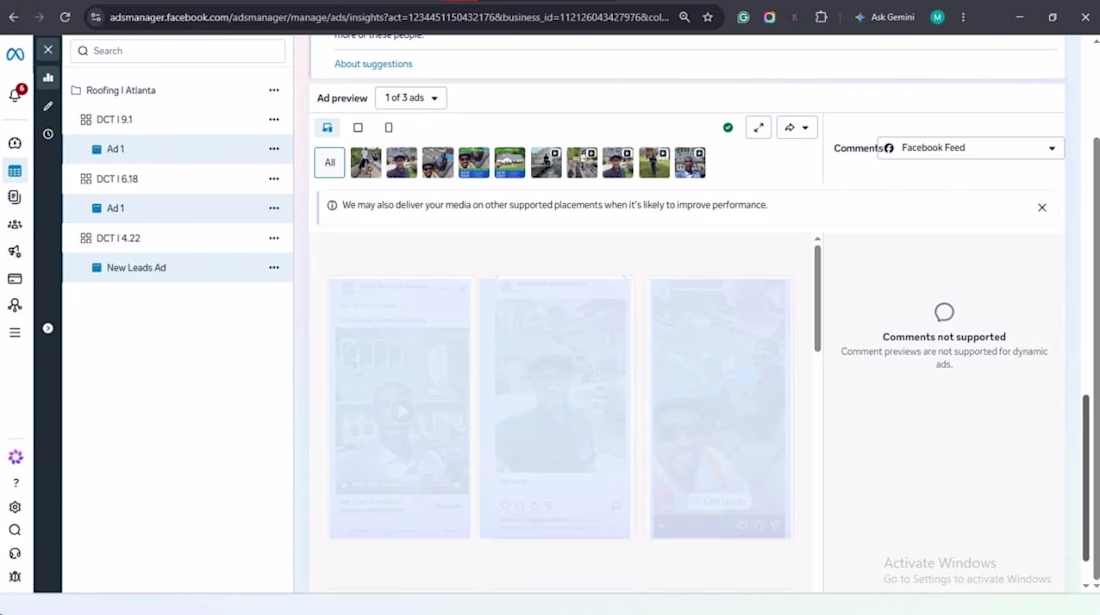Click the bug report icon

pos(15,576)
